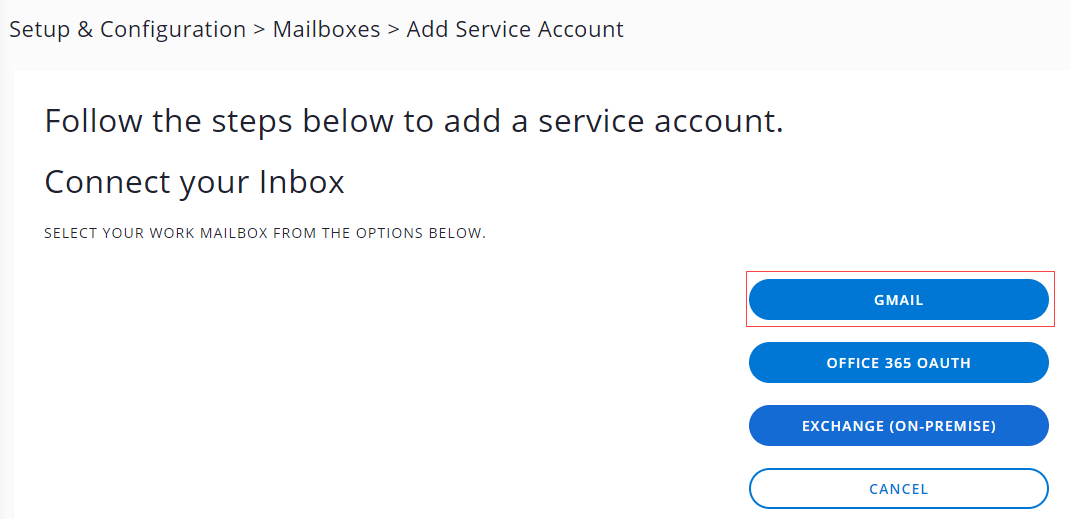Select the Gmail mailbox option
1070x519 pixels.
pos(898,300)
